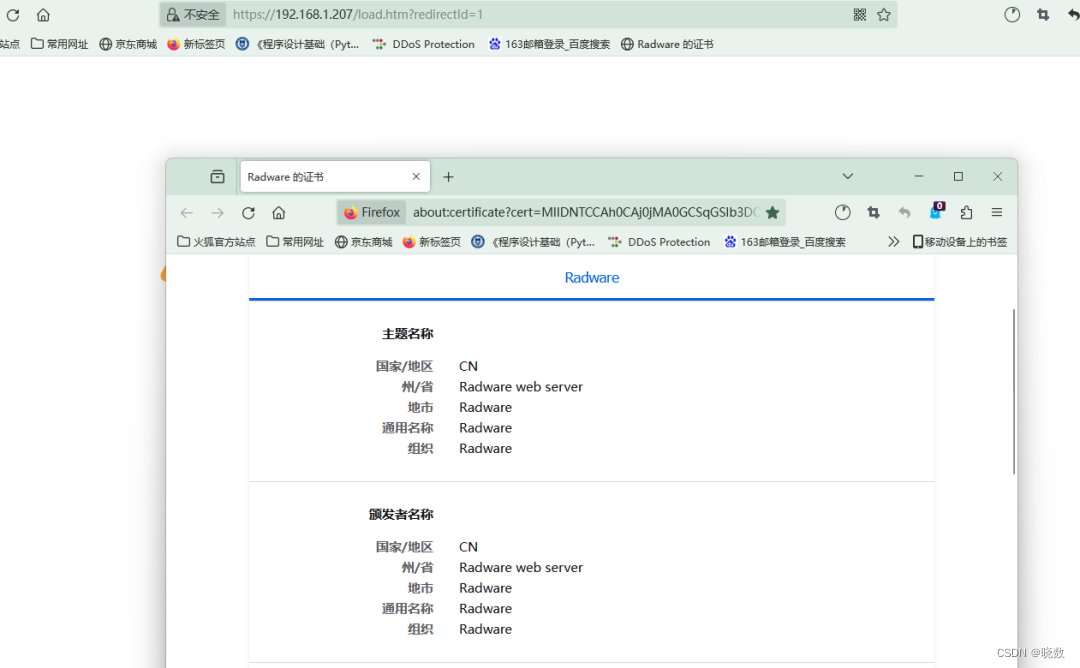The width and height of the screenshot is (1080, 668).
Task: Go forward in front Firefox window
Action: tap(218, 213)
